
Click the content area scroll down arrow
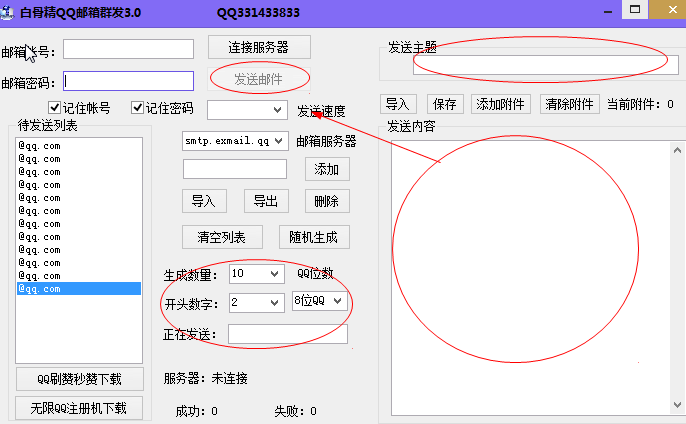tap(677, 405)
